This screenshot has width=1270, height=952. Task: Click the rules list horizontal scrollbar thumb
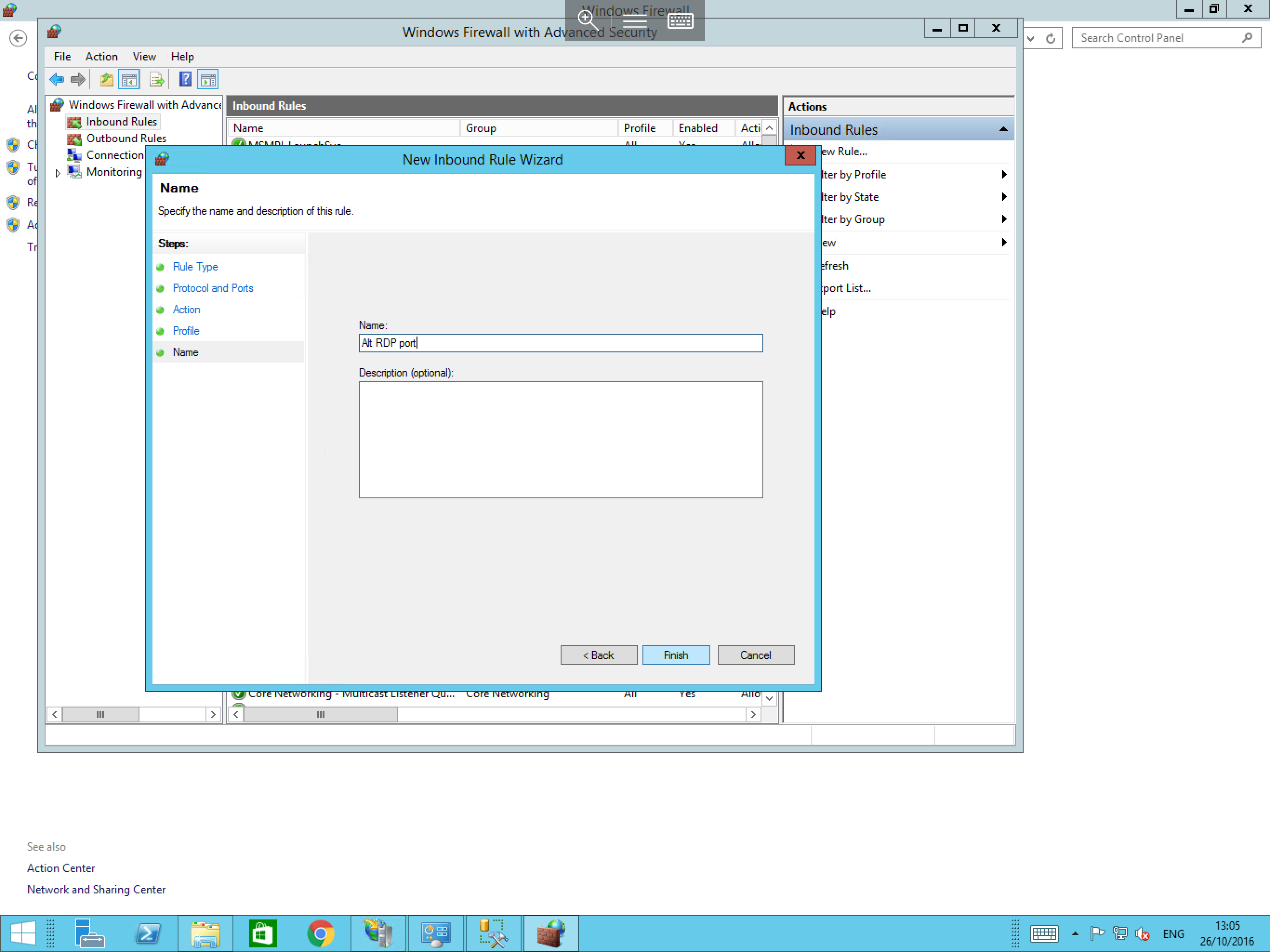(320, 714)
